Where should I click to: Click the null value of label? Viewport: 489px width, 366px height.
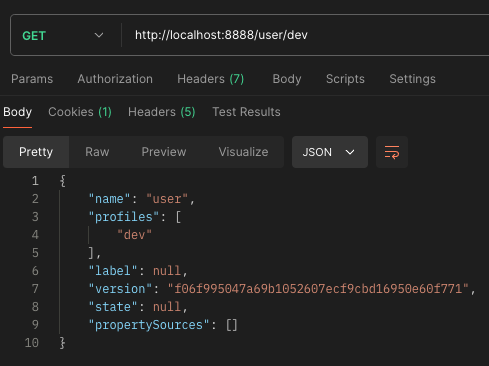click(x=167, y=271)
